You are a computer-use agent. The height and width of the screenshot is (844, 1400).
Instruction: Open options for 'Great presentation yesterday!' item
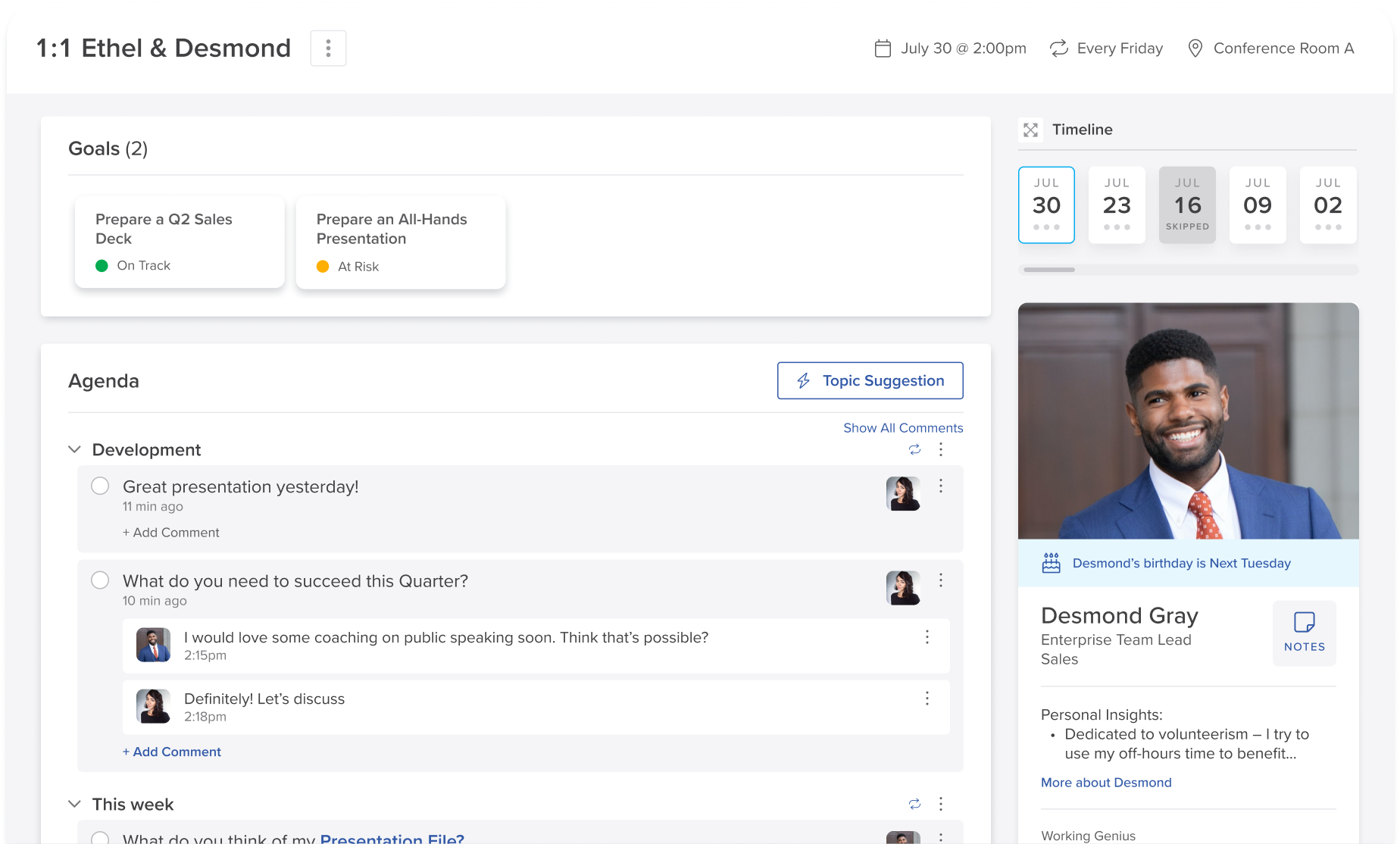(x=941, y=486)
